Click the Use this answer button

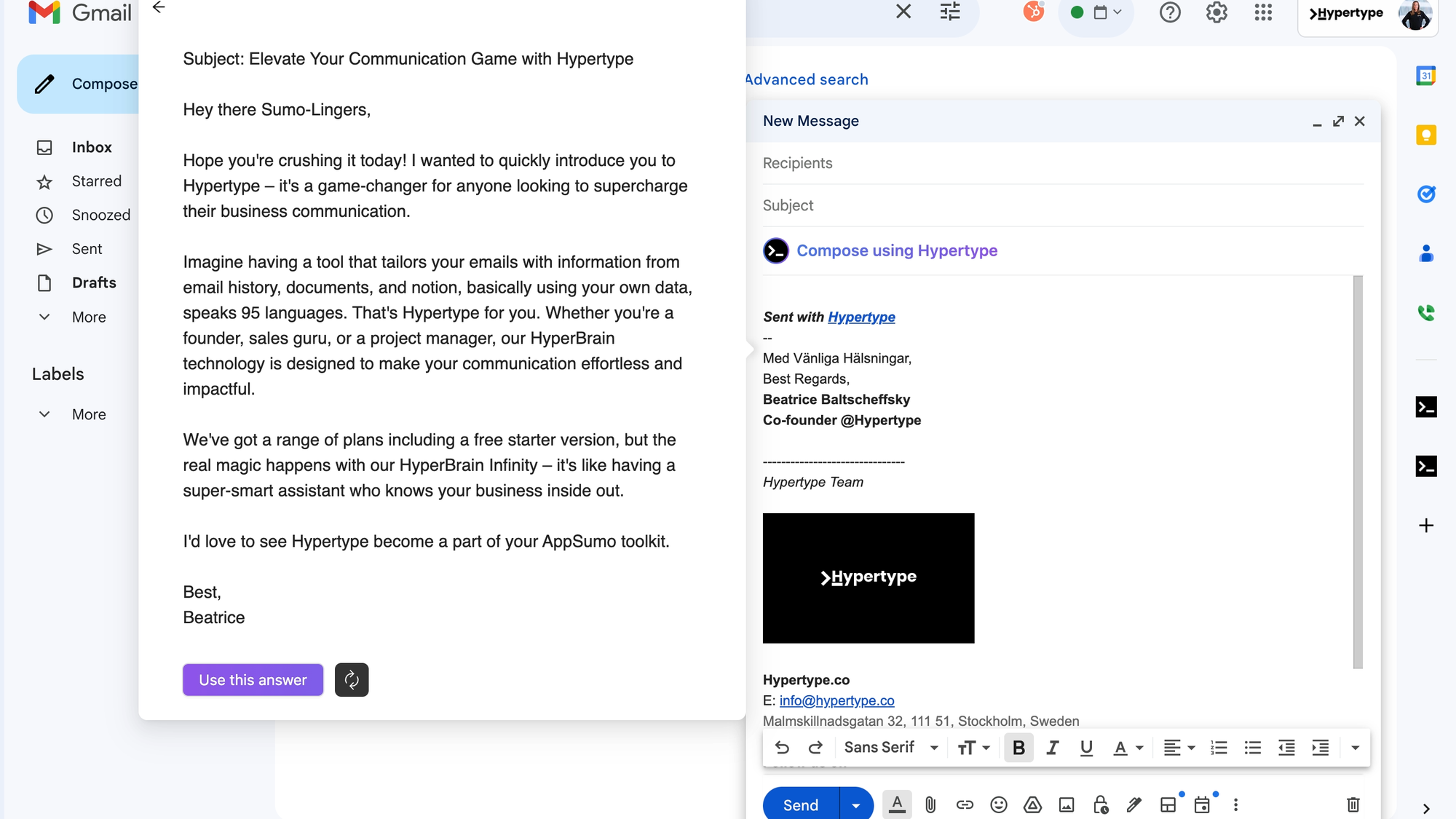tap(252, 679)
